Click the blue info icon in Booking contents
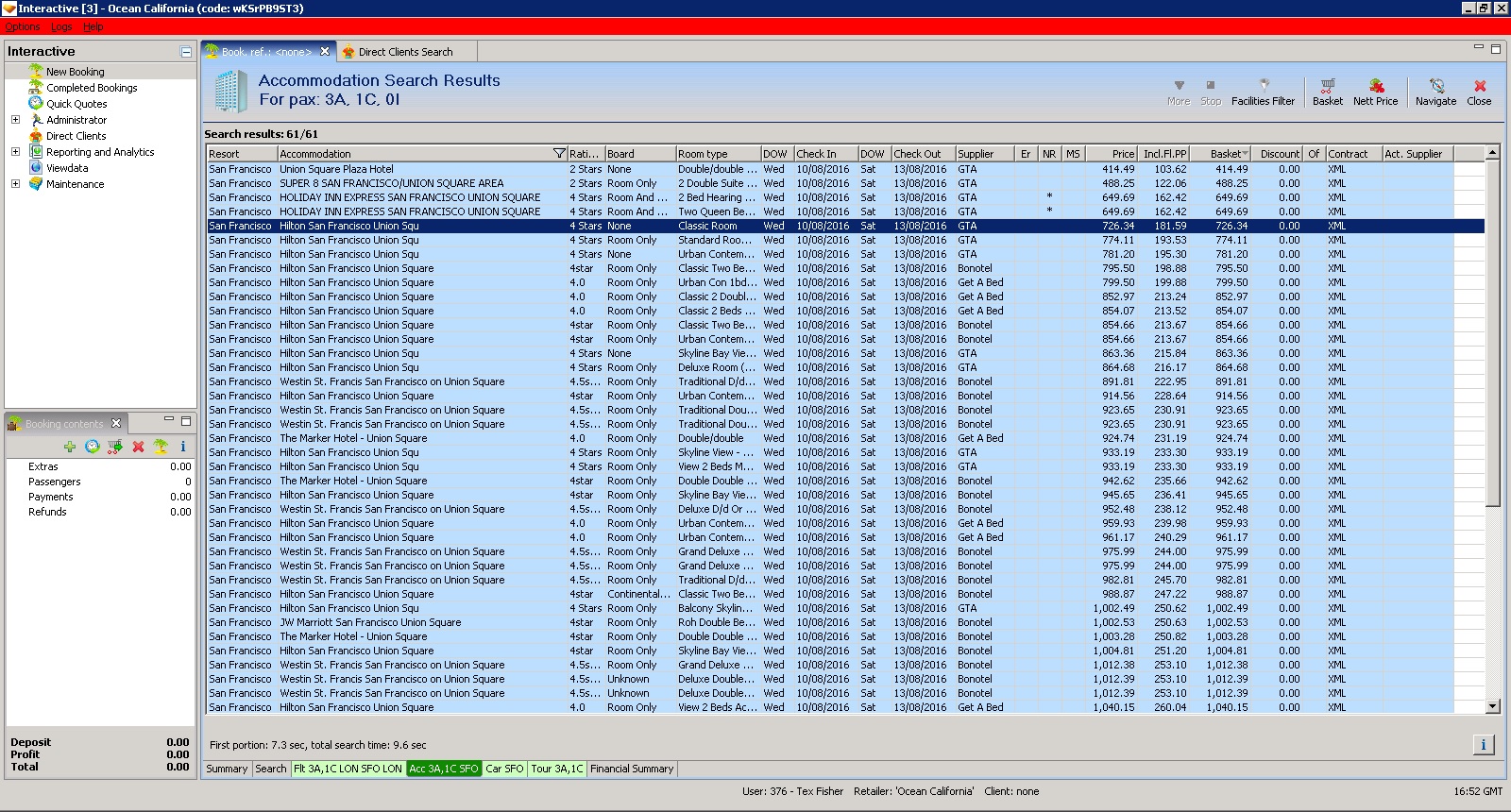The width and height of the screenshot is (1511, 812). click(x=183, y=447)
